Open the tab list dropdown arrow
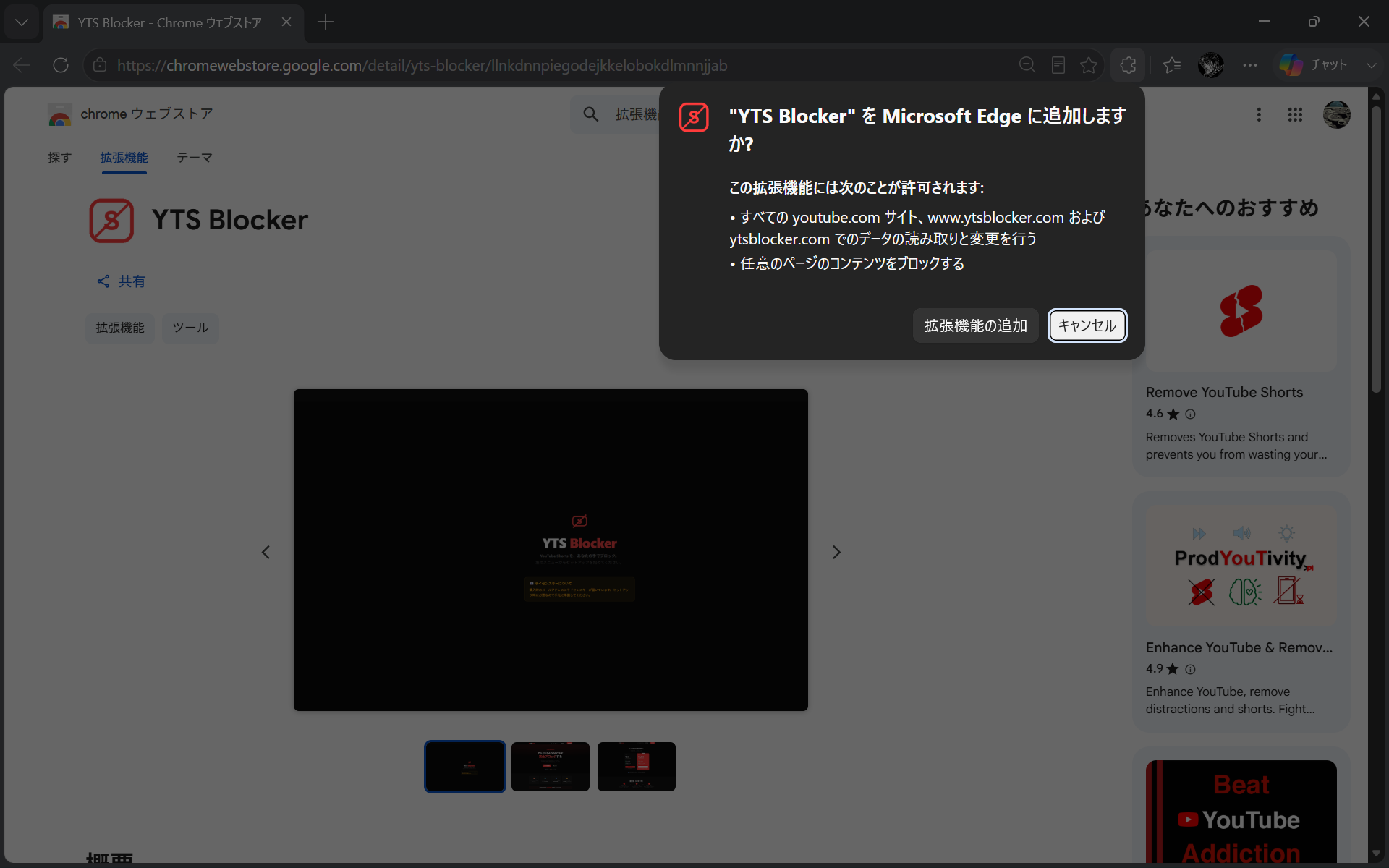 point(22,22)
